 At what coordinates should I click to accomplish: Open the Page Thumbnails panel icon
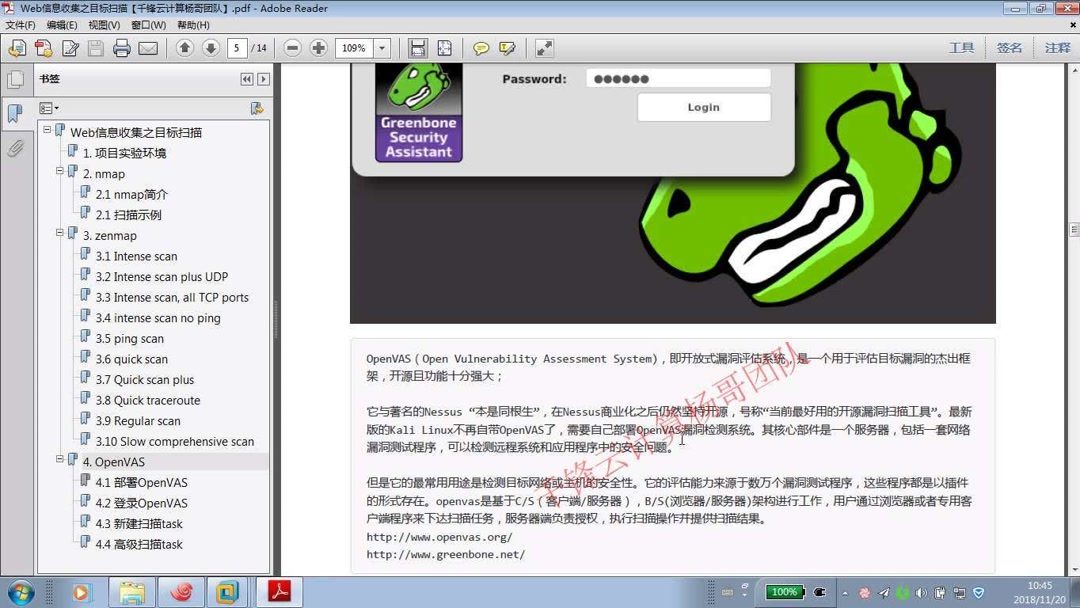pyautogui.click(x=16, y=80)
